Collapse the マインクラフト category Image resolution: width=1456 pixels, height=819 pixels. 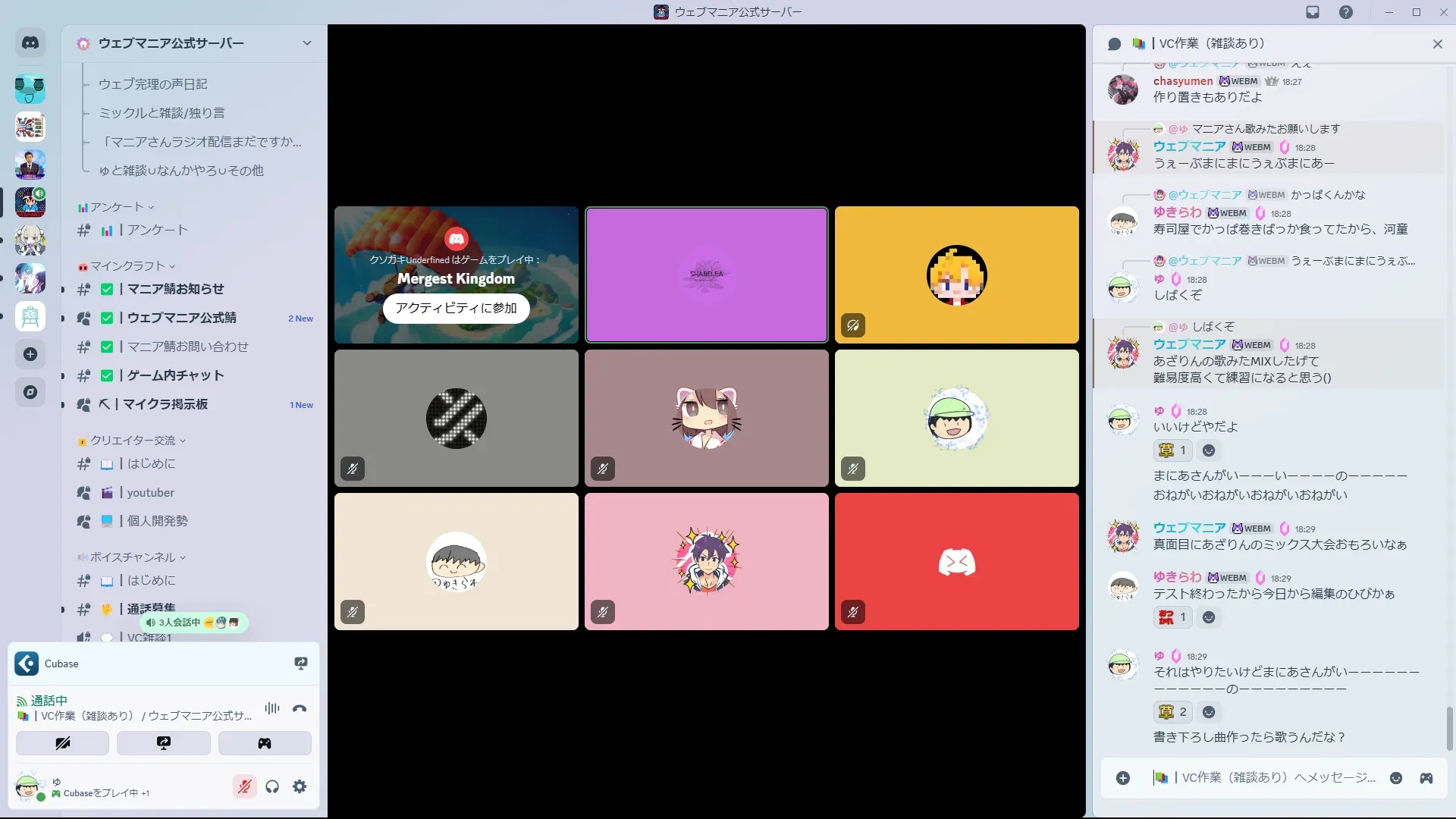click(x=127, y=266)
